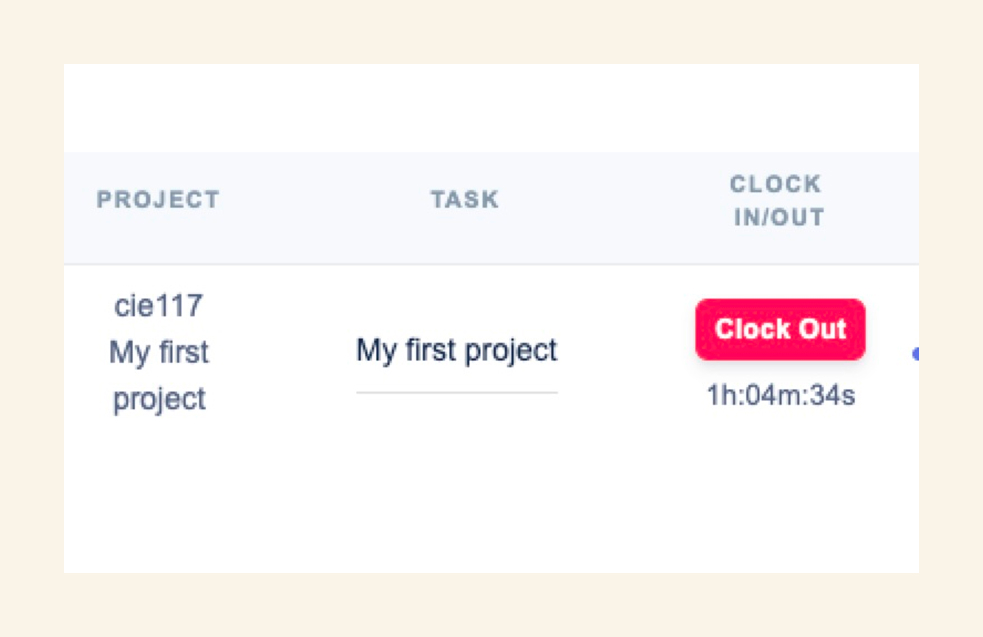Stop tracking via the red Clock Out button
Image resolution: width=983 pixels, height=637 pixels.
coord(780,329)
